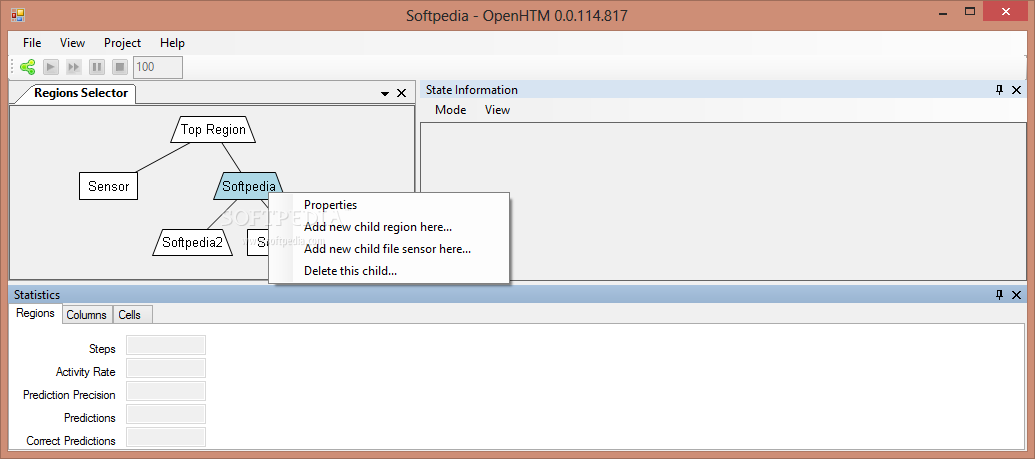Open the Project menu
Screen dimensions: 1035x459
click(x=122, y=43)
